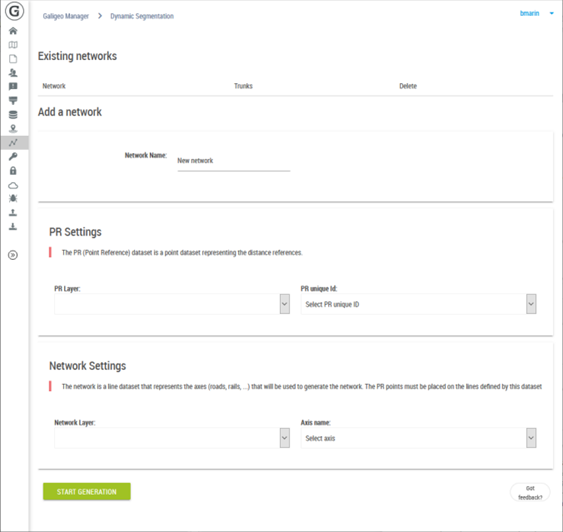Click the Dynamic Segmentation breadcrumb
Viewport: 563px width, 532px height.
[x=142, y=16]
